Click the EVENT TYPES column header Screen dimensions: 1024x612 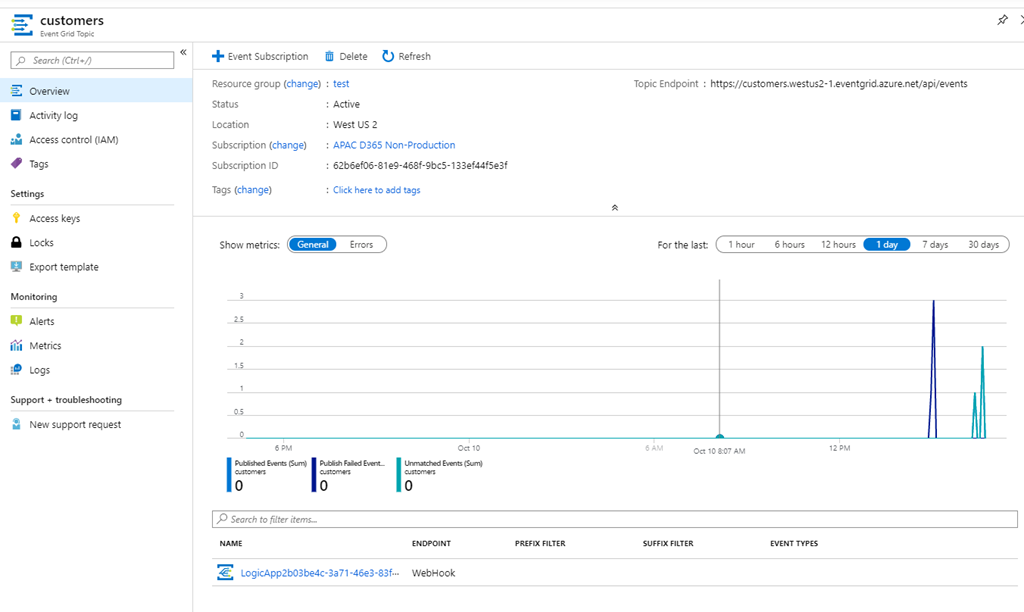point(794,543)
